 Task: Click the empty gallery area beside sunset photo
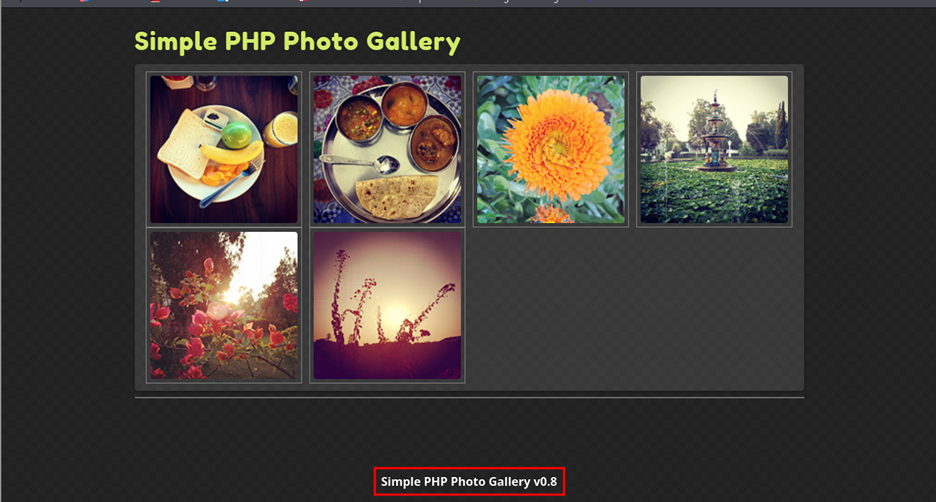[633, 305]
